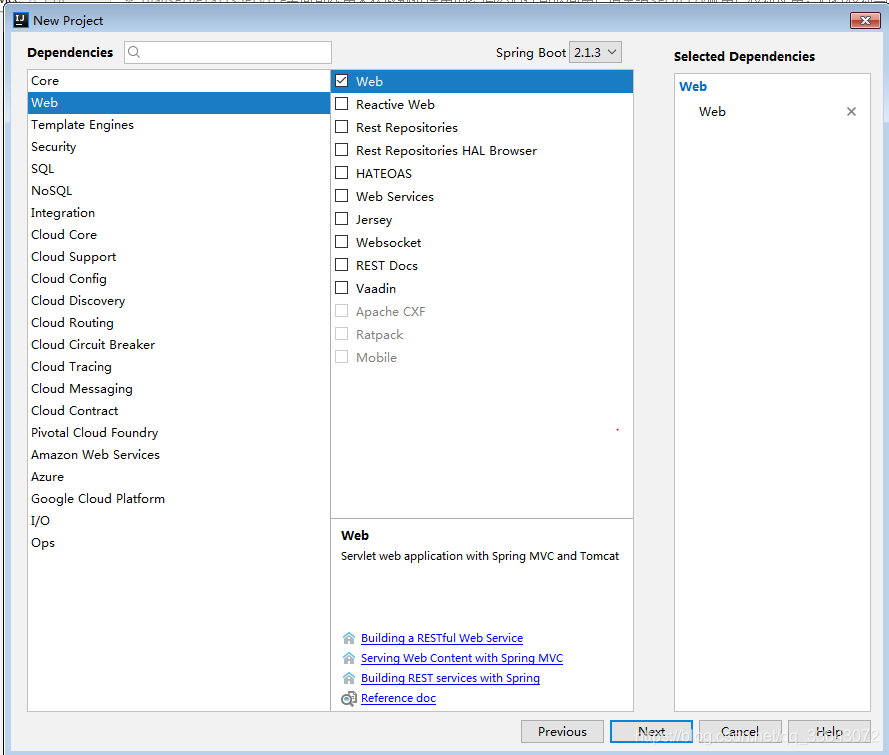Click the IntelliJ IDEA logo in title bar
The width and height of the screenshot is (889, 755).
(20, 20)
